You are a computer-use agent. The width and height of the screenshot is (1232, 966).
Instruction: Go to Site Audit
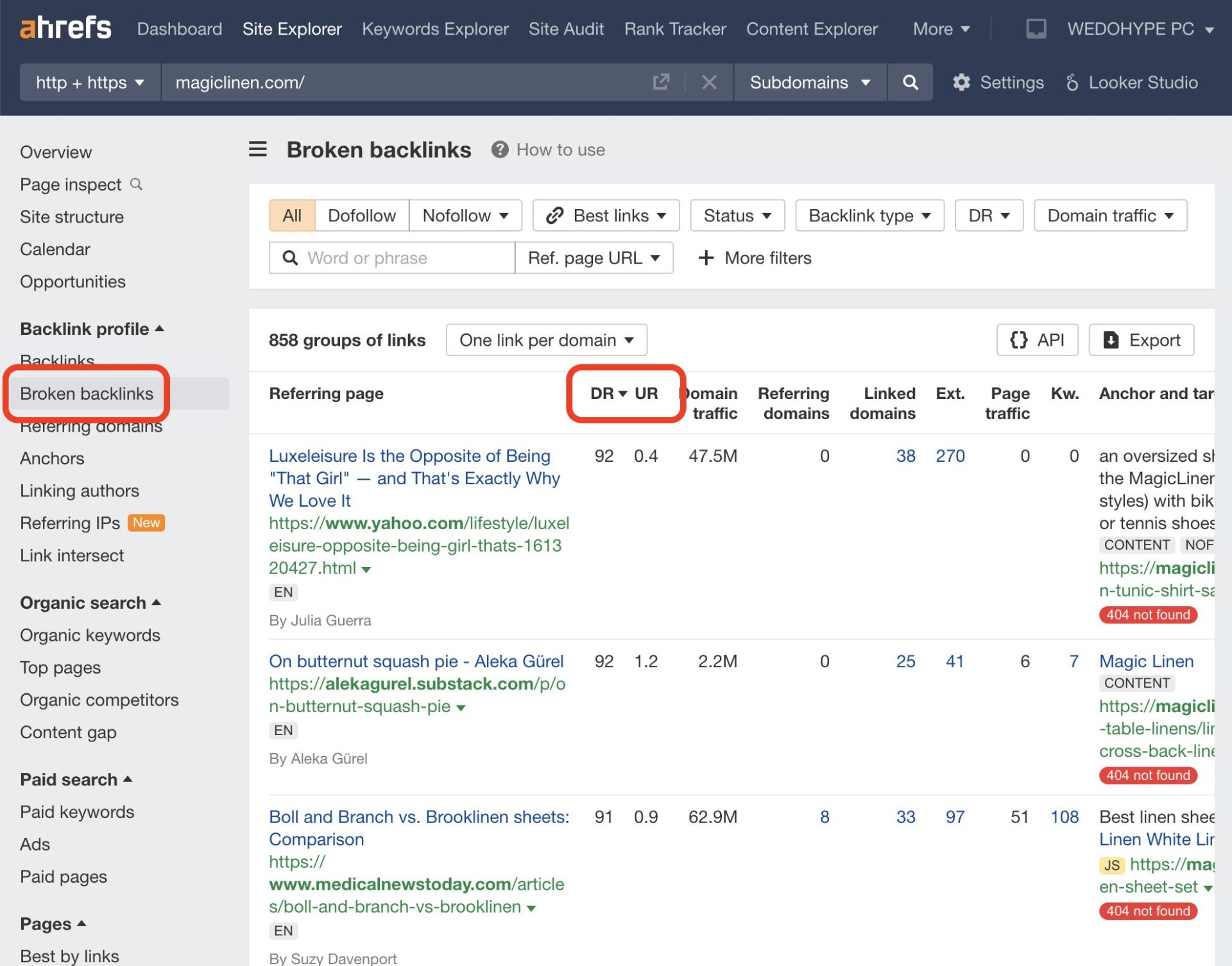566,29
